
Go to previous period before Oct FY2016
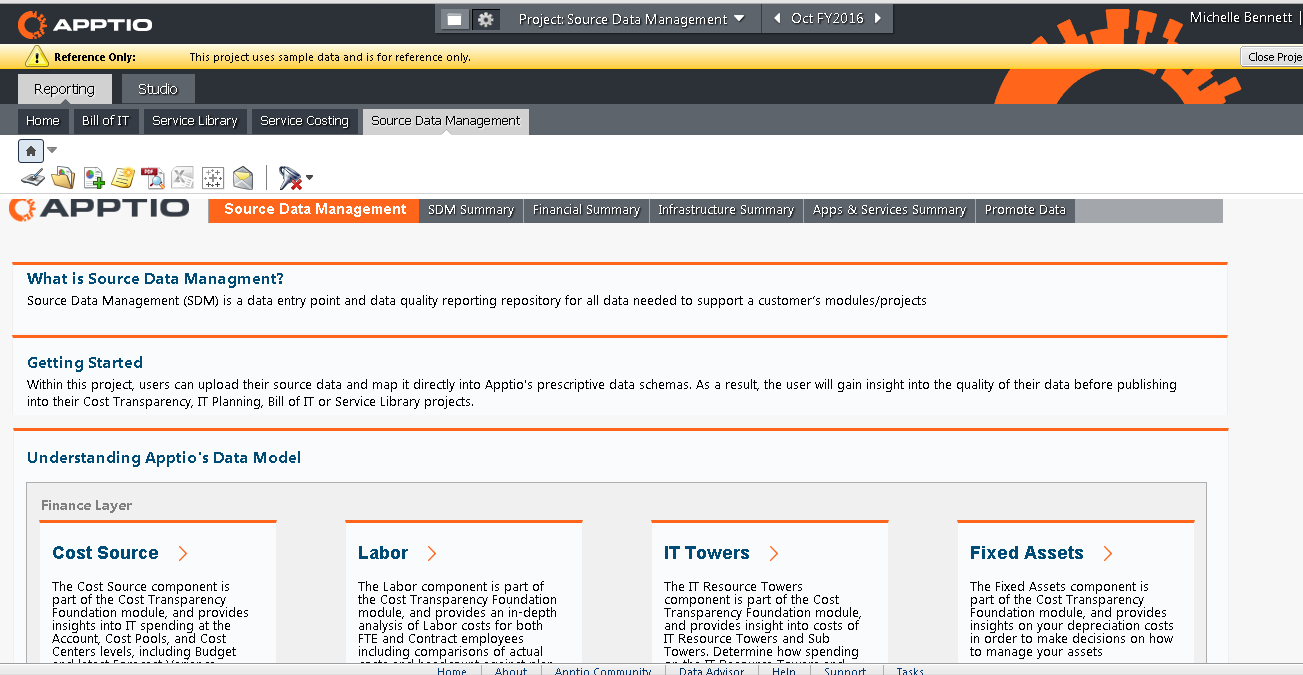point(777,18)
